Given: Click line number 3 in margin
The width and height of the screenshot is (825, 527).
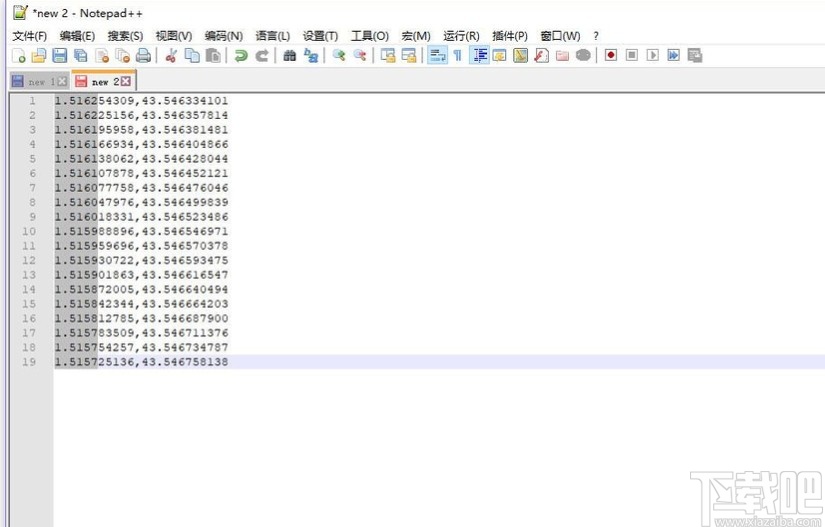Looking at the screenshot, I should click(33, 130).
